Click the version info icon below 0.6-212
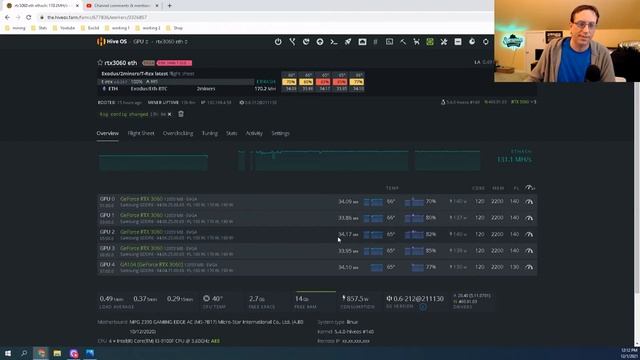The height and width of the screenshot is (360, 640). [x=423, y=307]
